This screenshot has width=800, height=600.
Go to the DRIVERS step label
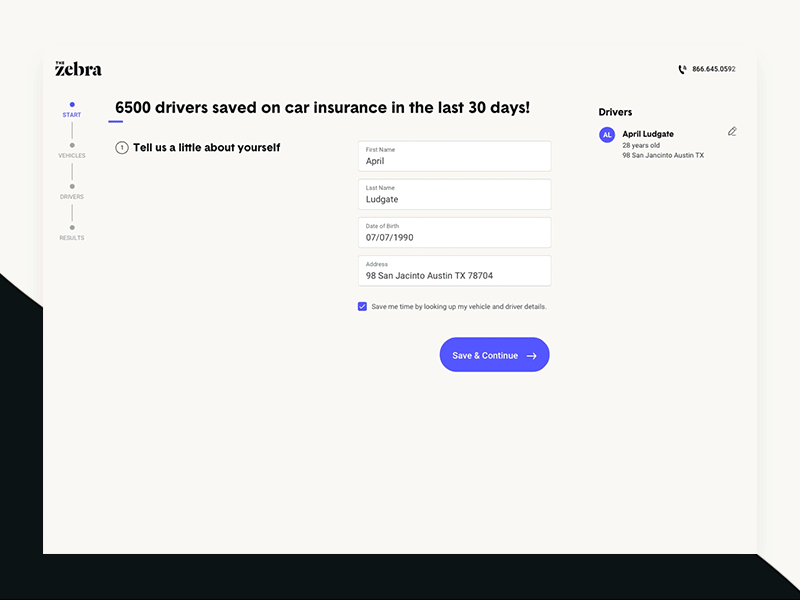(72, 197)
